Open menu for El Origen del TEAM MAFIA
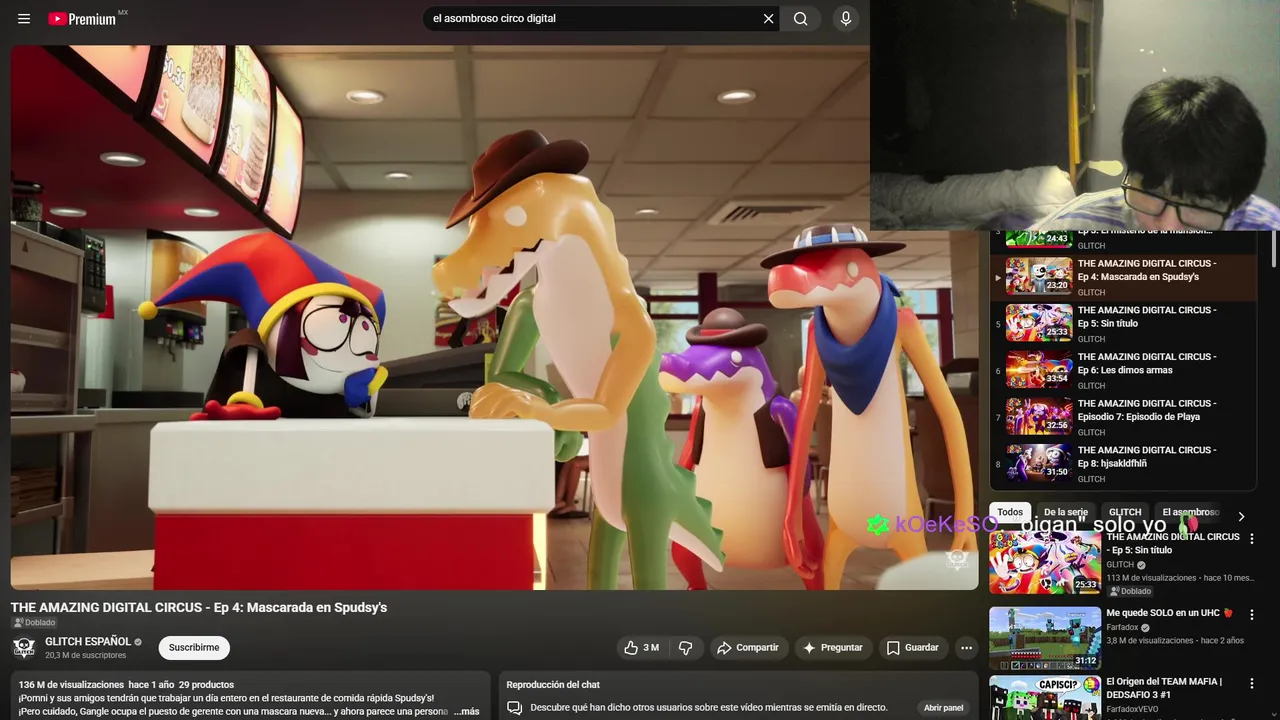Viewport: 1280px width, 720px height. coord(1251,684)
